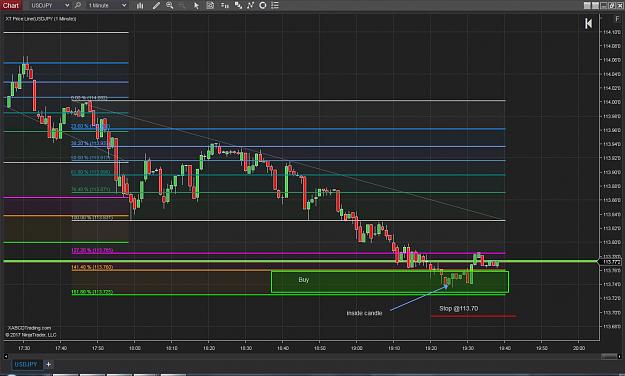625x376 pixels.
Task: Open the Strategies zigzag icon
Action: click(x=250, y=5)
